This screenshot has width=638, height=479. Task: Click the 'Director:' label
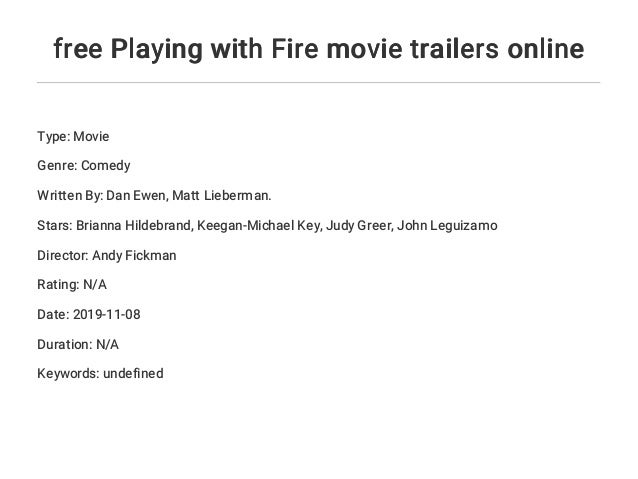coord(63,256)
